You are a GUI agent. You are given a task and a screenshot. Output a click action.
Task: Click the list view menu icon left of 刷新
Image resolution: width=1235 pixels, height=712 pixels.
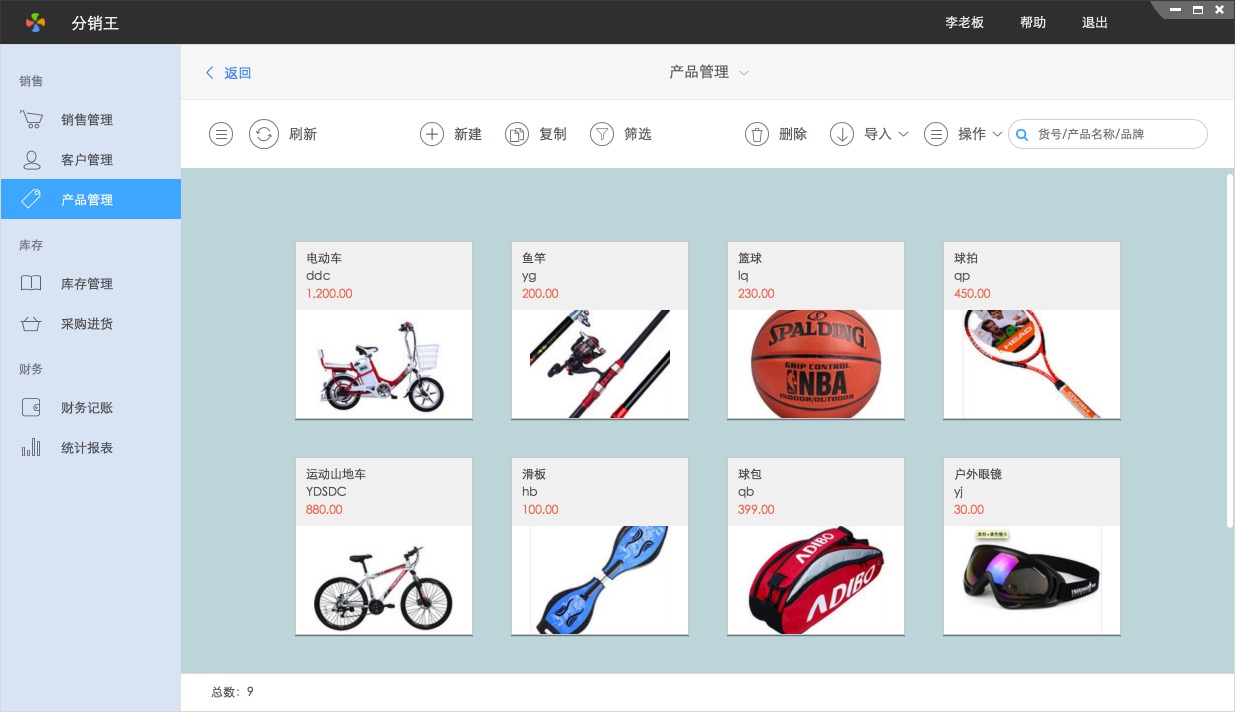221,134
